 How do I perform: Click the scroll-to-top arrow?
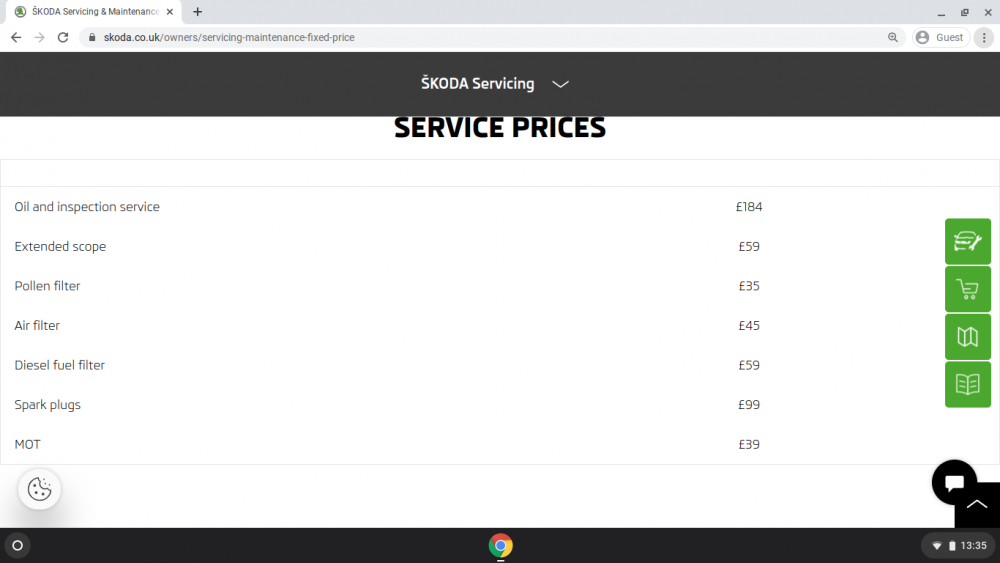tap(977, 505)
